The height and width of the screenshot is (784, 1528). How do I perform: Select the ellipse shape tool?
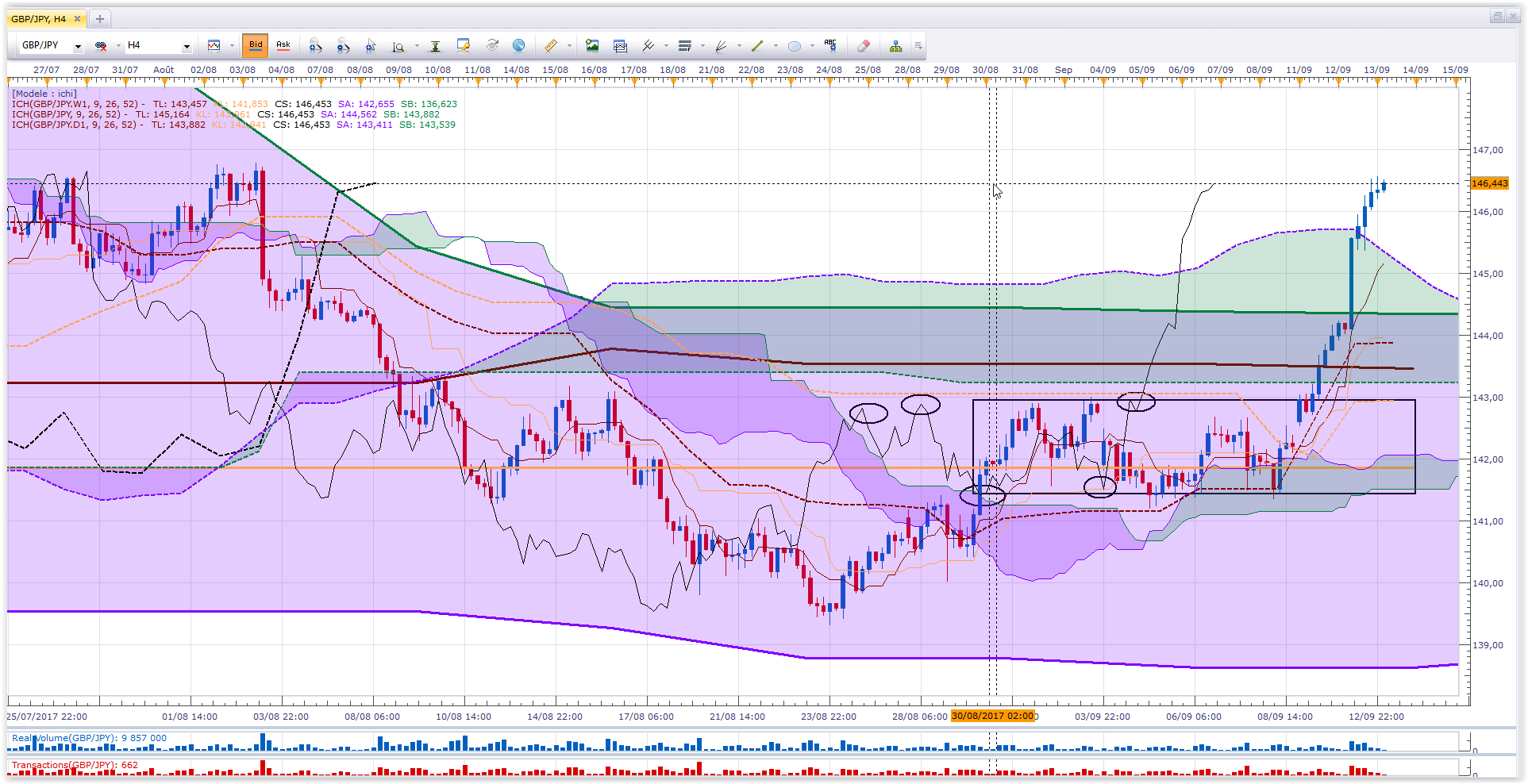click(795, 46)
